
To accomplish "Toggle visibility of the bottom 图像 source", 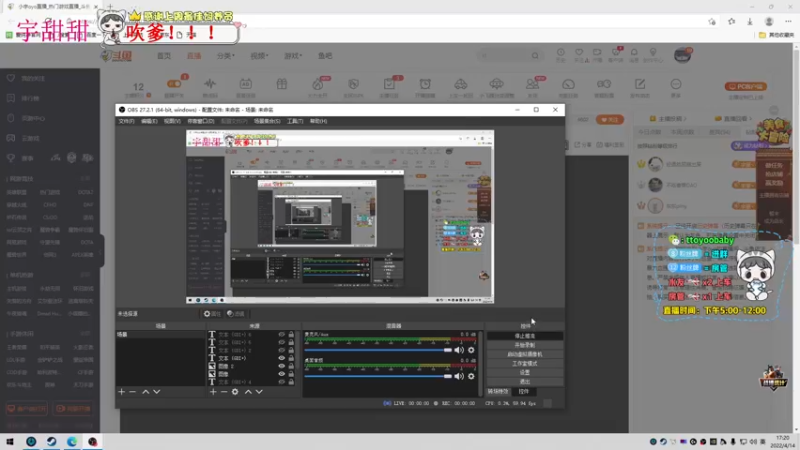I will tap(281, 374).
